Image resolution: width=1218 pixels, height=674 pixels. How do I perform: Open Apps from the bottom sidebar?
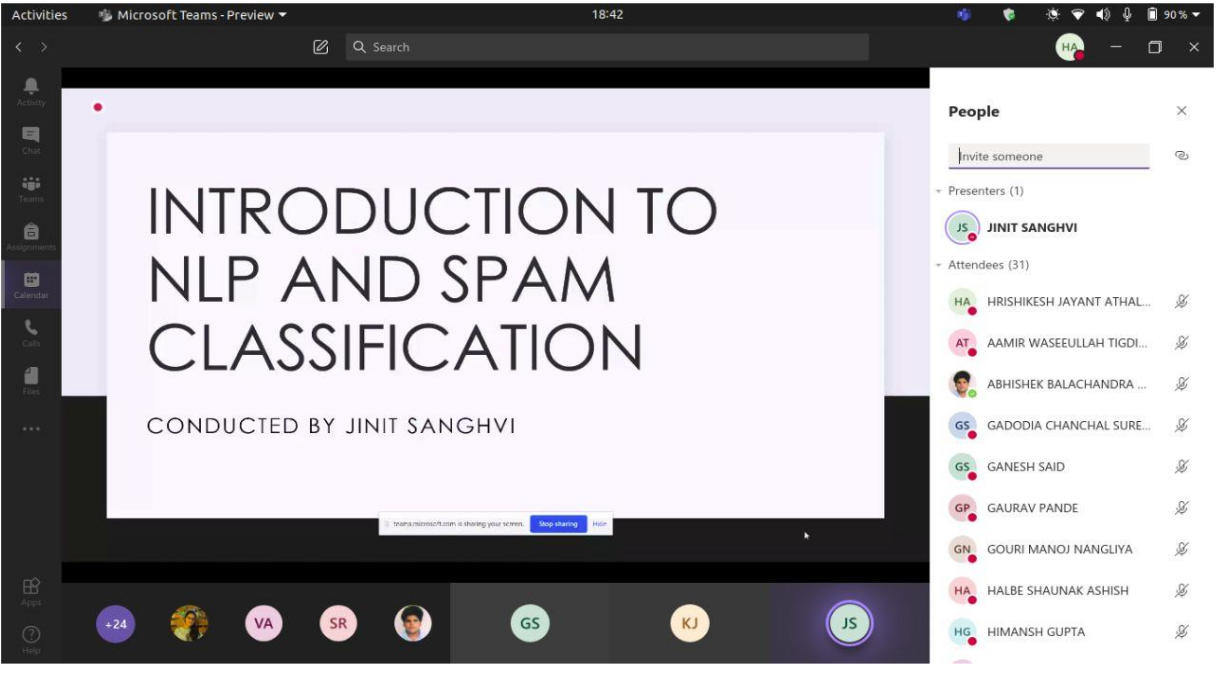[x=31, y=590]
